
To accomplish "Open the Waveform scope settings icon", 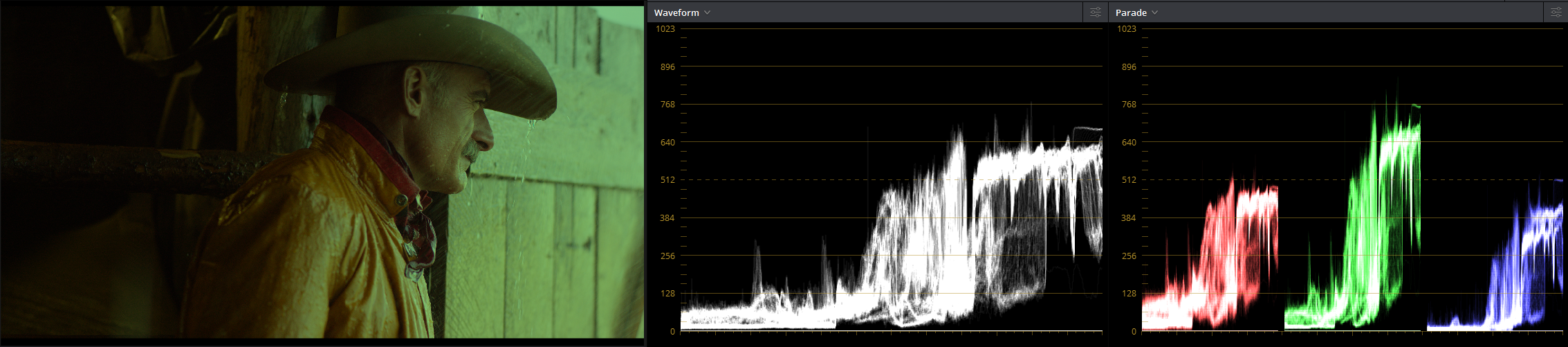I will coord(1096,12).
